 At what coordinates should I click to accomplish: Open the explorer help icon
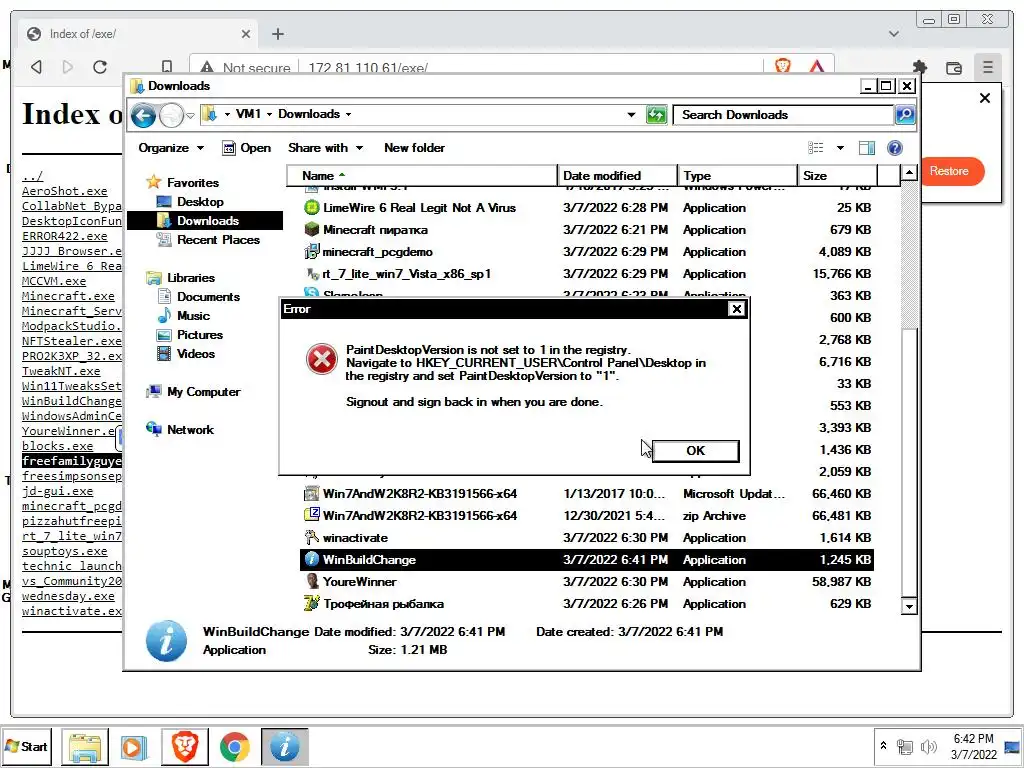[x=895, y=148]
